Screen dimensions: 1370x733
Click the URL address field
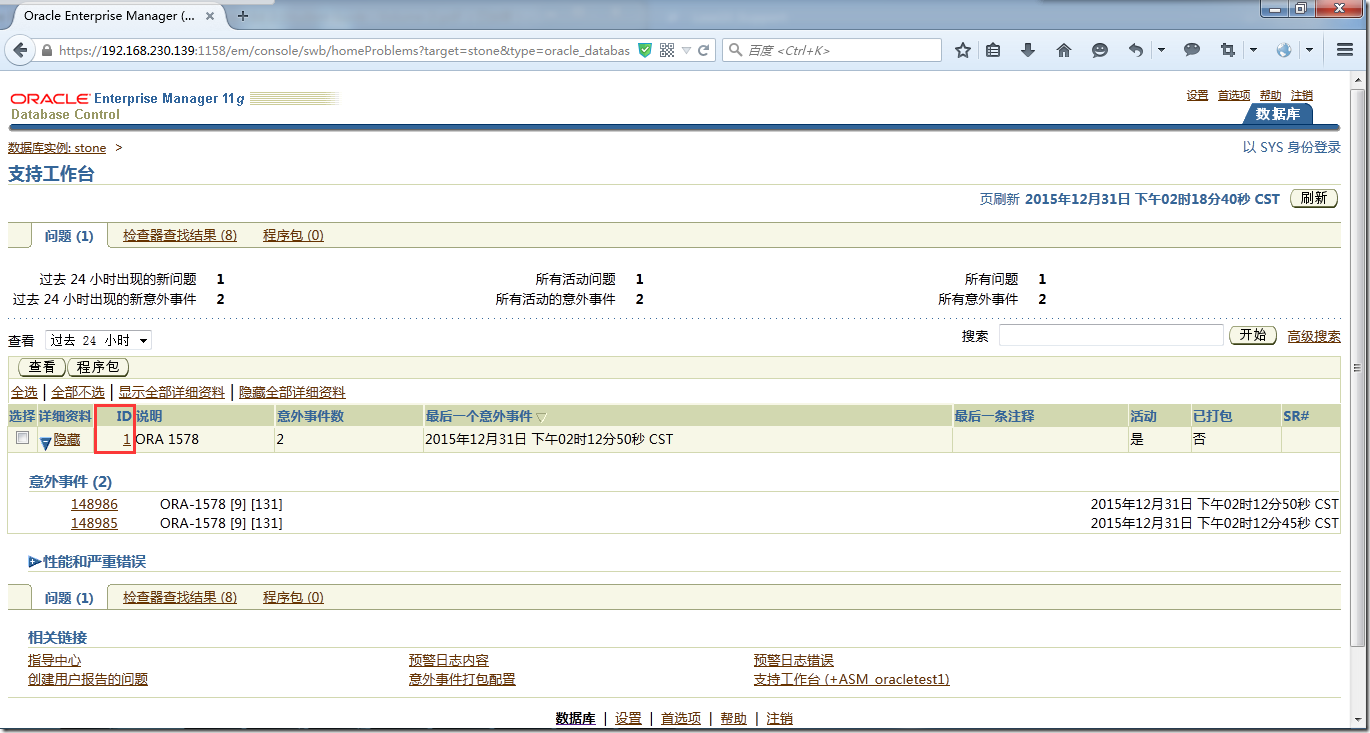click(343, 50)
